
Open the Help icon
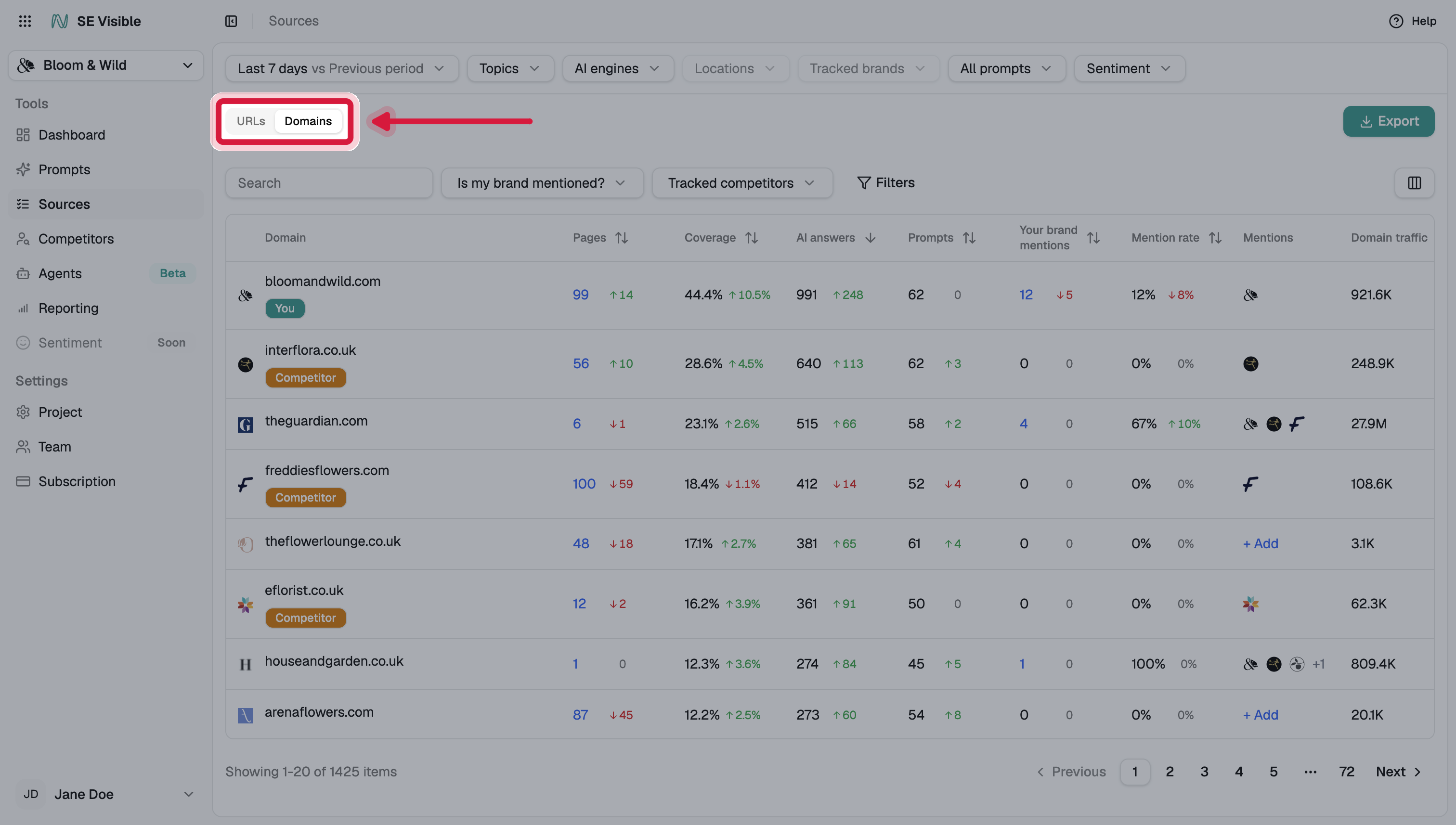pos(1396,21)
